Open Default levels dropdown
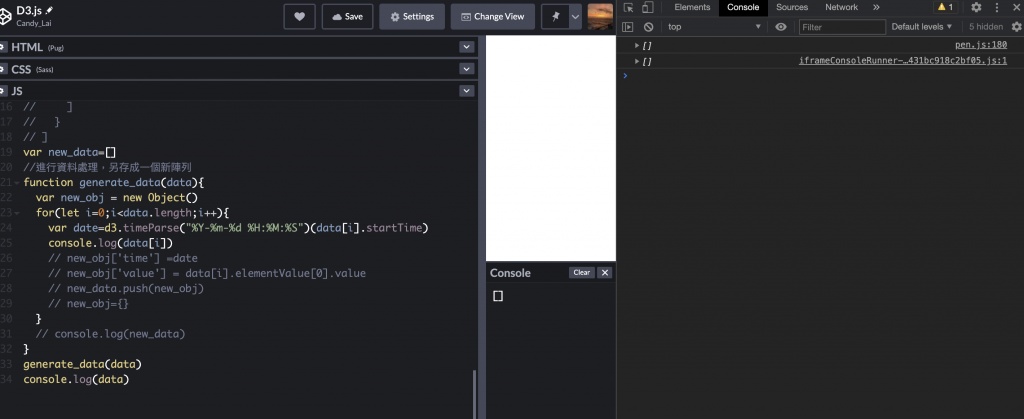 coord(922,27)
